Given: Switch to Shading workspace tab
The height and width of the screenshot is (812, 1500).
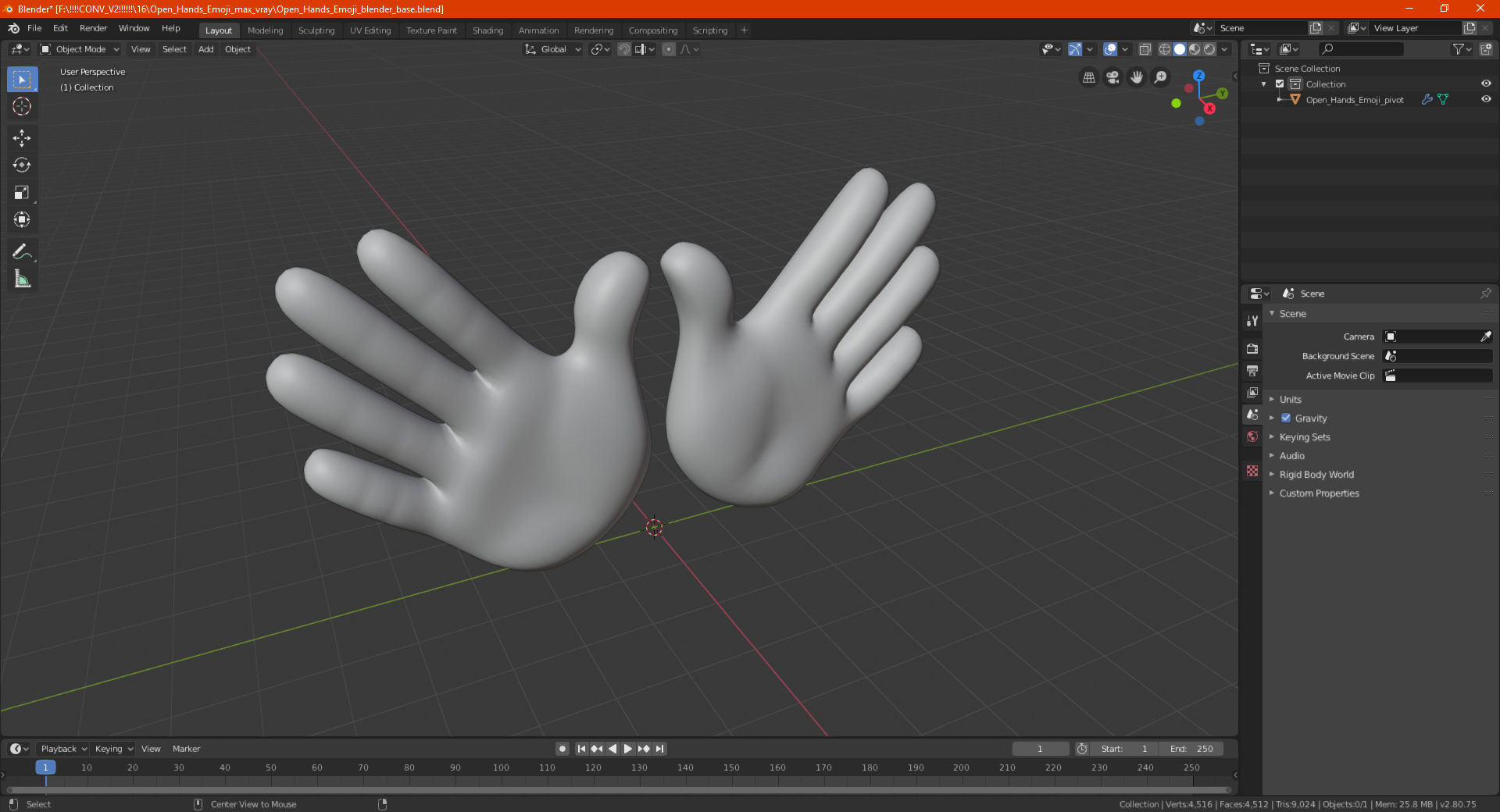Looking at the screenshot, I should [x=487, y=30].
